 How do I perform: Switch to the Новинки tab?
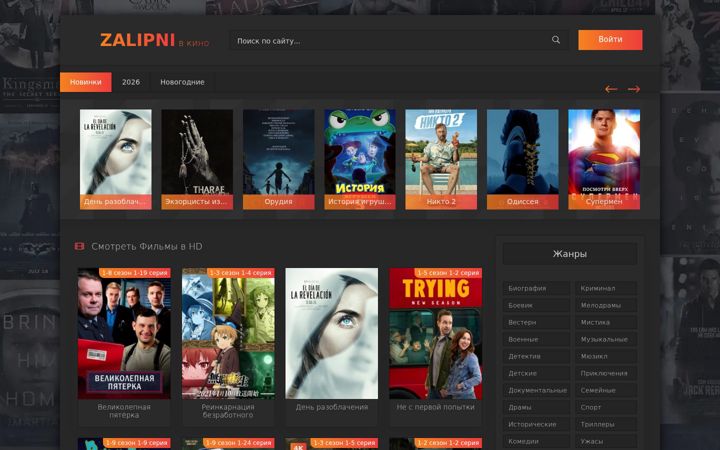click(85, 82)
